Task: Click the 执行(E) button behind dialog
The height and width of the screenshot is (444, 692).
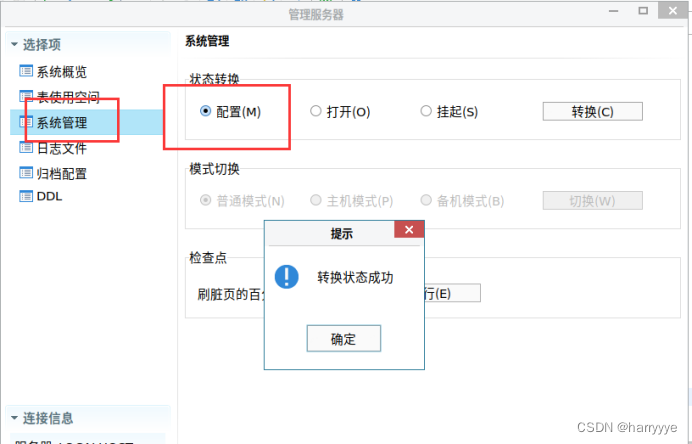Action: point(452,293)
